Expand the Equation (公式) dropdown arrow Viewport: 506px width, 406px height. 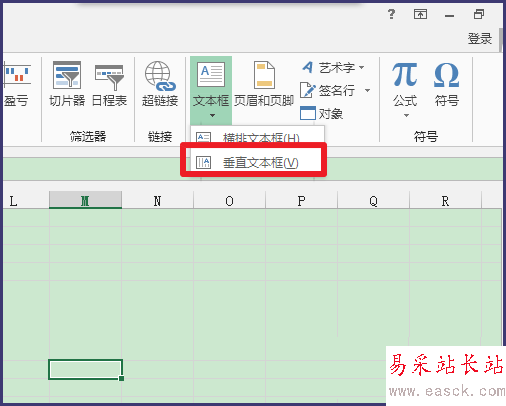pyautogui.click(x=406, y=115)
